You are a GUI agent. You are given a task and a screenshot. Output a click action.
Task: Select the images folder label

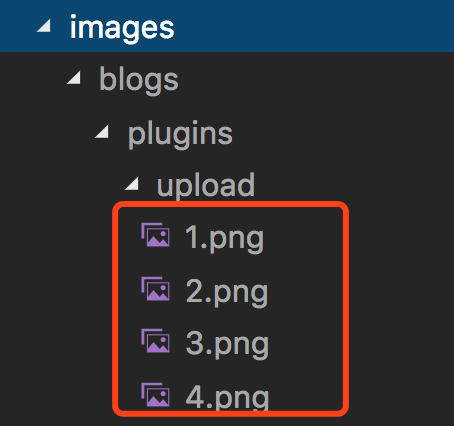click(122, 29)
